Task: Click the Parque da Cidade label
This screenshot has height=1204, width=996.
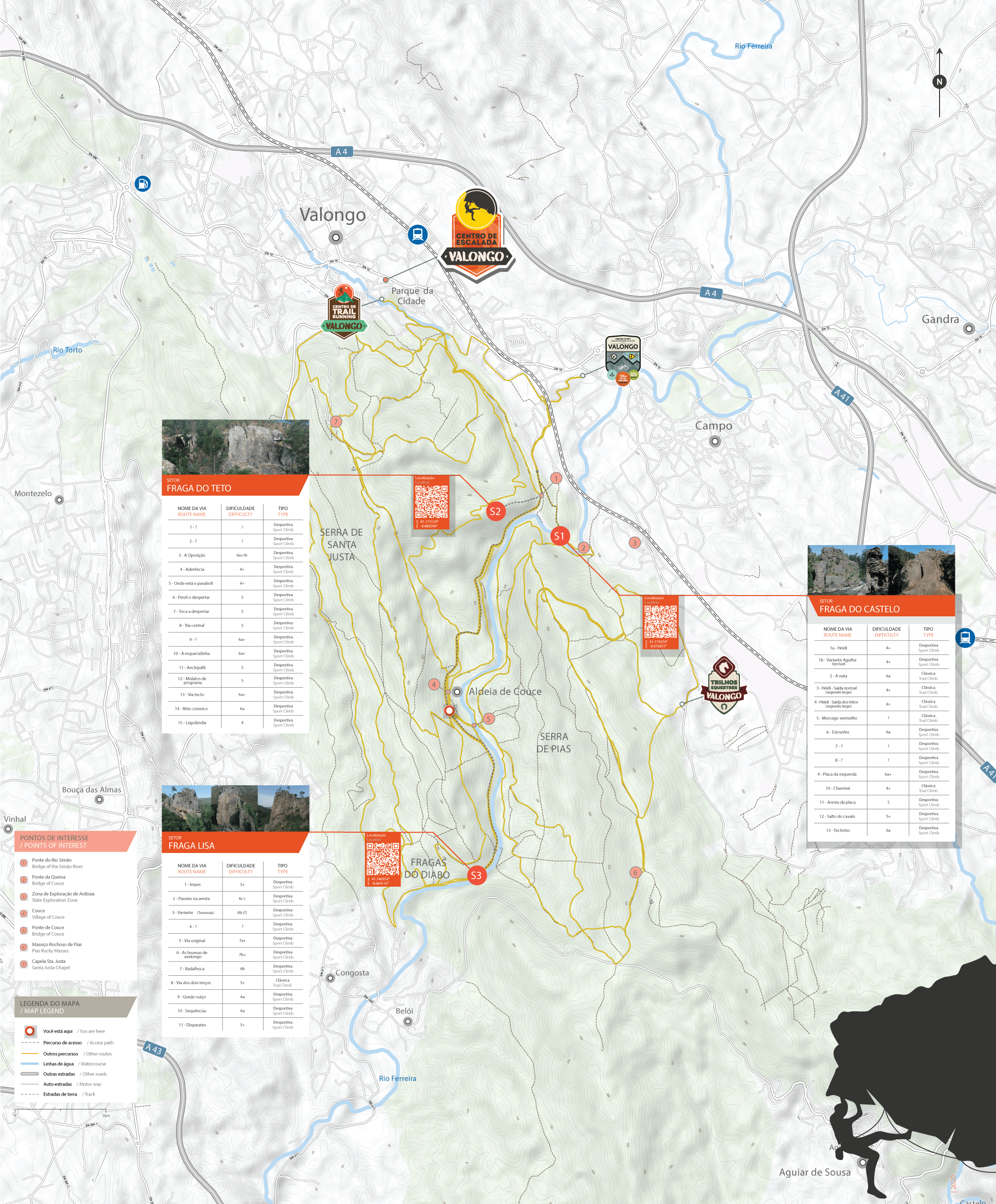Action: point(412,296)
